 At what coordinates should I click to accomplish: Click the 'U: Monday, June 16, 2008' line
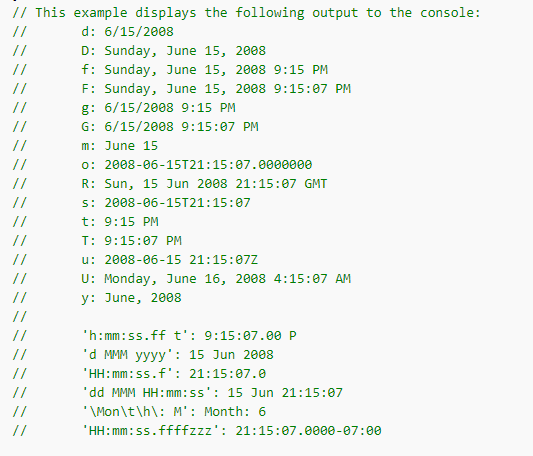(x=216, y=279)
